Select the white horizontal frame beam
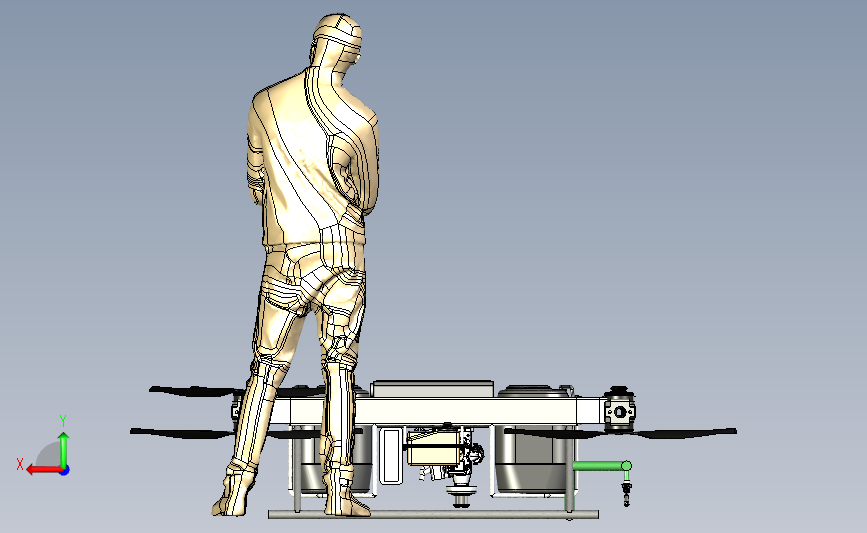867x533 pixels. [x=434, y=411]
